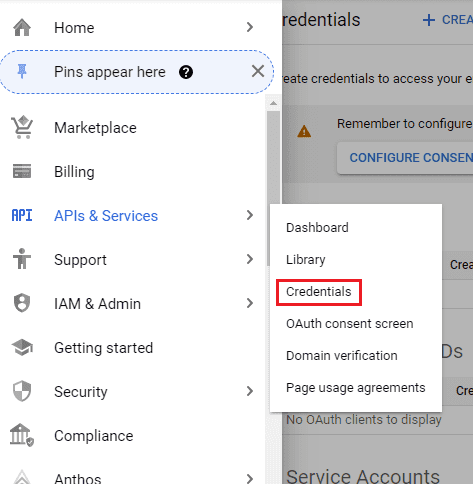Click the Getting started graduation cap icon
The height and width of the screenshot is (484, 473).
(x=22, y=347)
